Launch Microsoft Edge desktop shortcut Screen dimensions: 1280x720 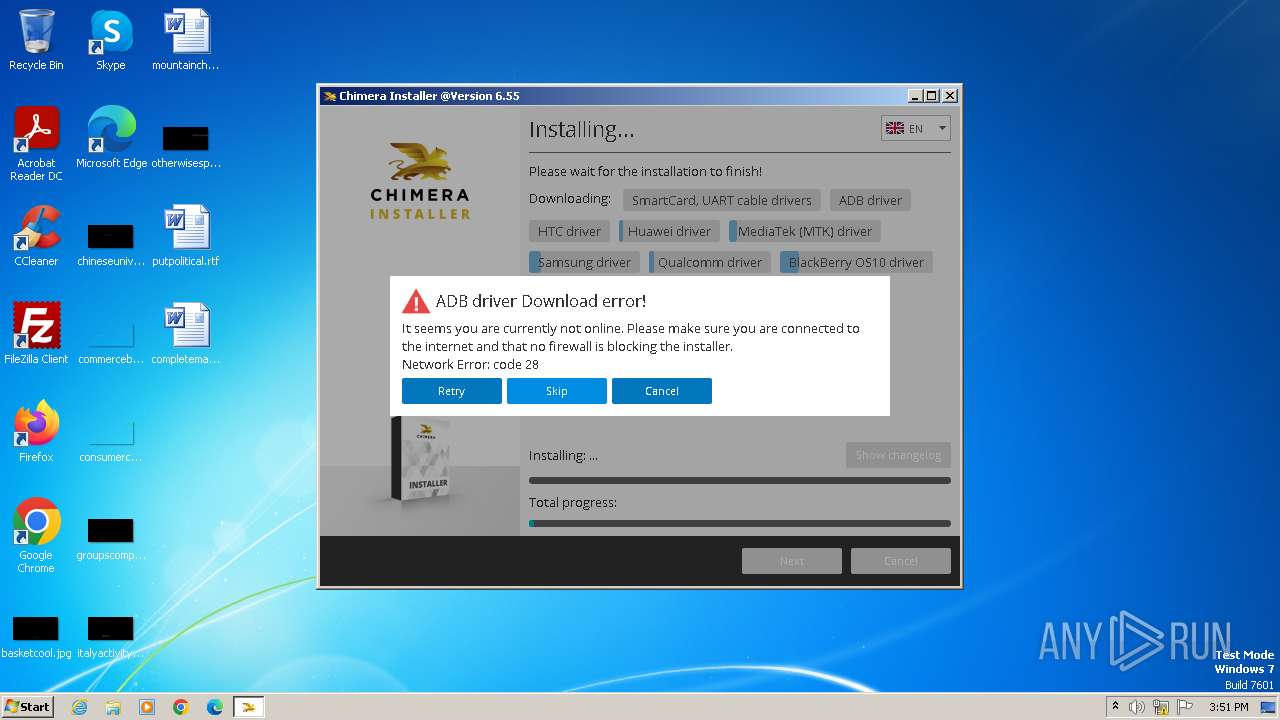[111, 139]
